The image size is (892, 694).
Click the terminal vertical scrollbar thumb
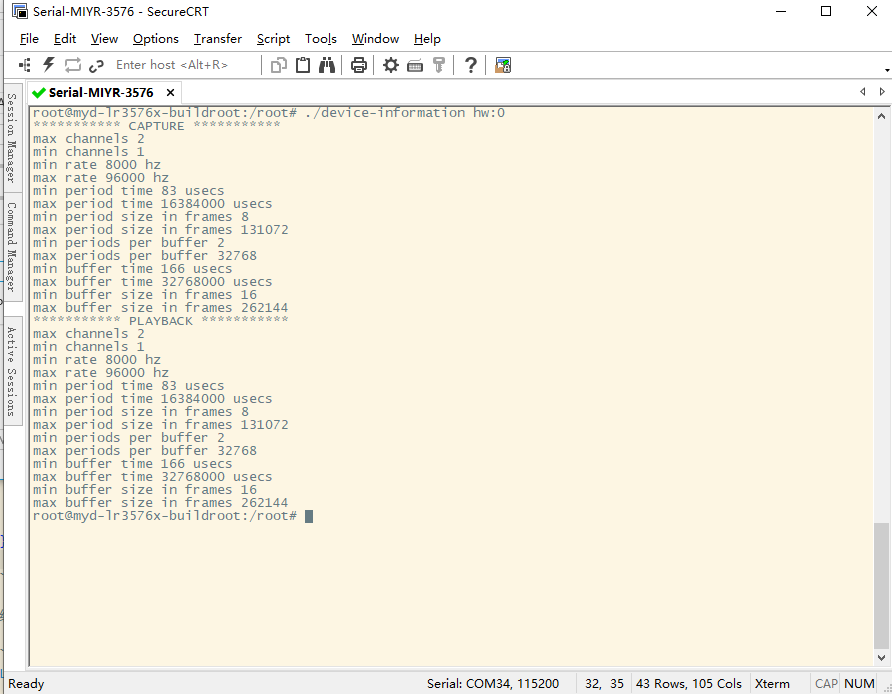tap(881, 585)
